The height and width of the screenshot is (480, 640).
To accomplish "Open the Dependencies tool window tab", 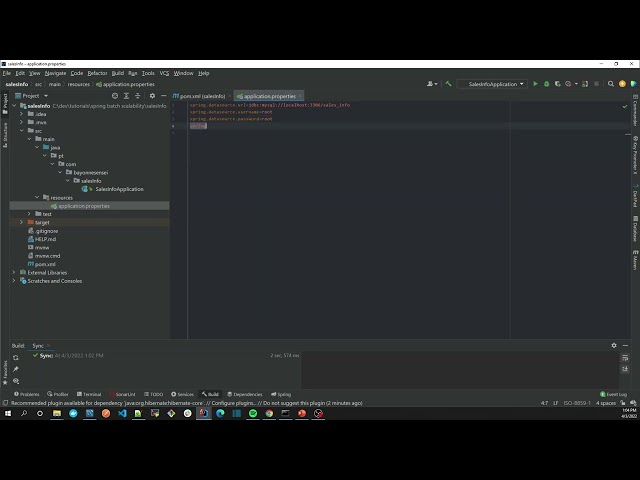I will (245, 394).
